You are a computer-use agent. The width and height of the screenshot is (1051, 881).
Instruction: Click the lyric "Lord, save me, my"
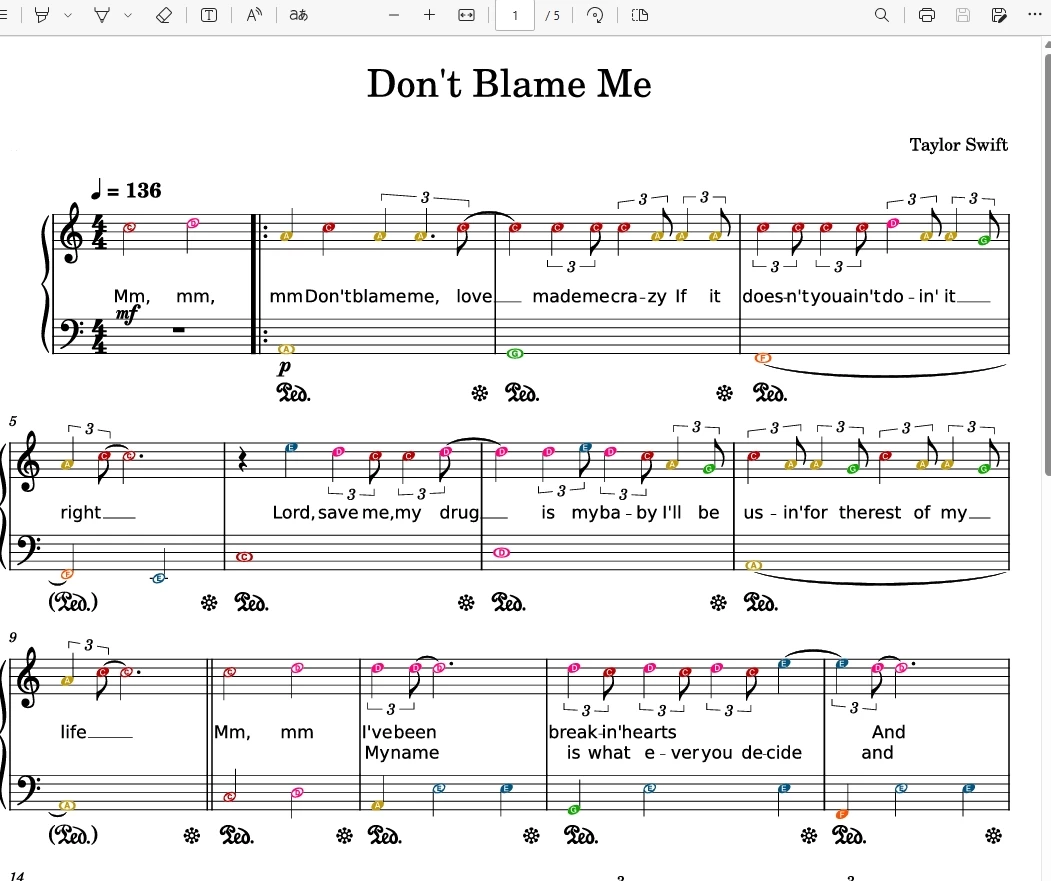347,513
